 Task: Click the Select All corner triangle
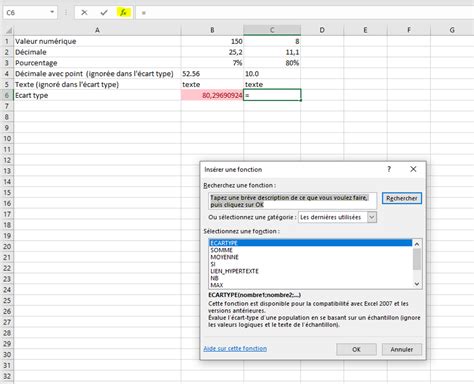9,30
